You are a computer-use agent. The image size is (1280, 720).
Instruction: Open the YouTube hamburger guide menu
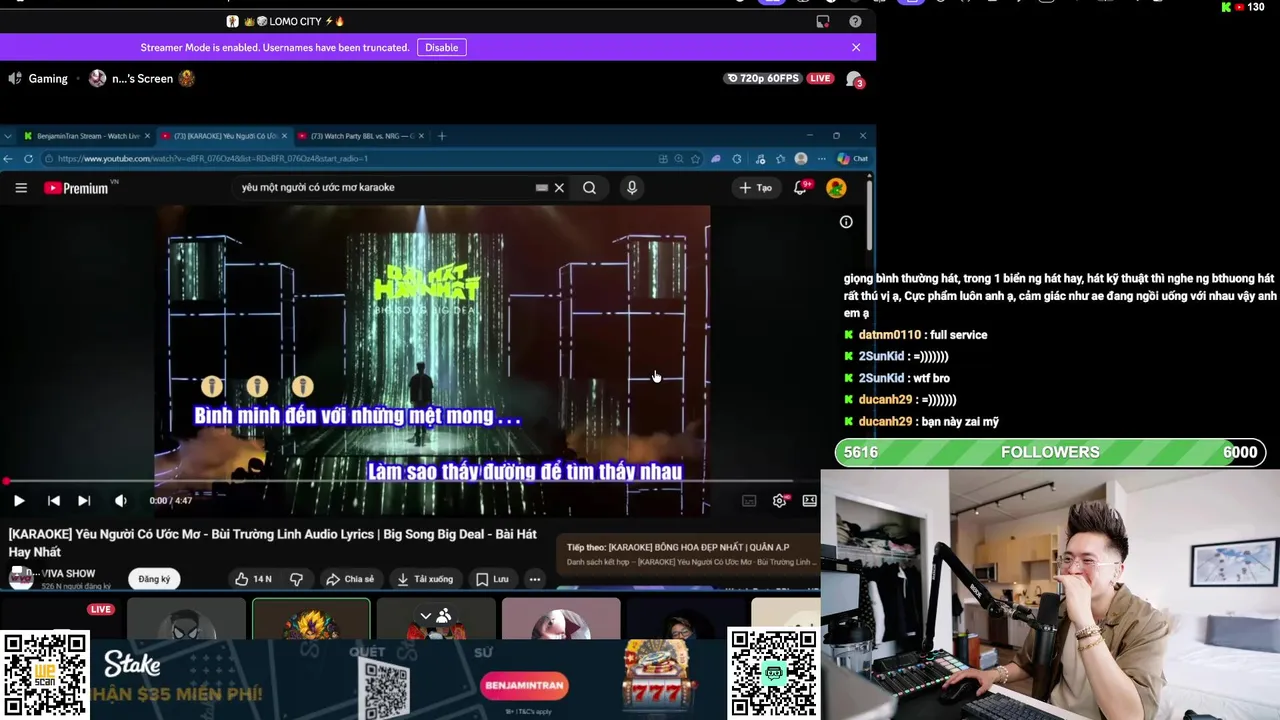click(x=21, y=188)
